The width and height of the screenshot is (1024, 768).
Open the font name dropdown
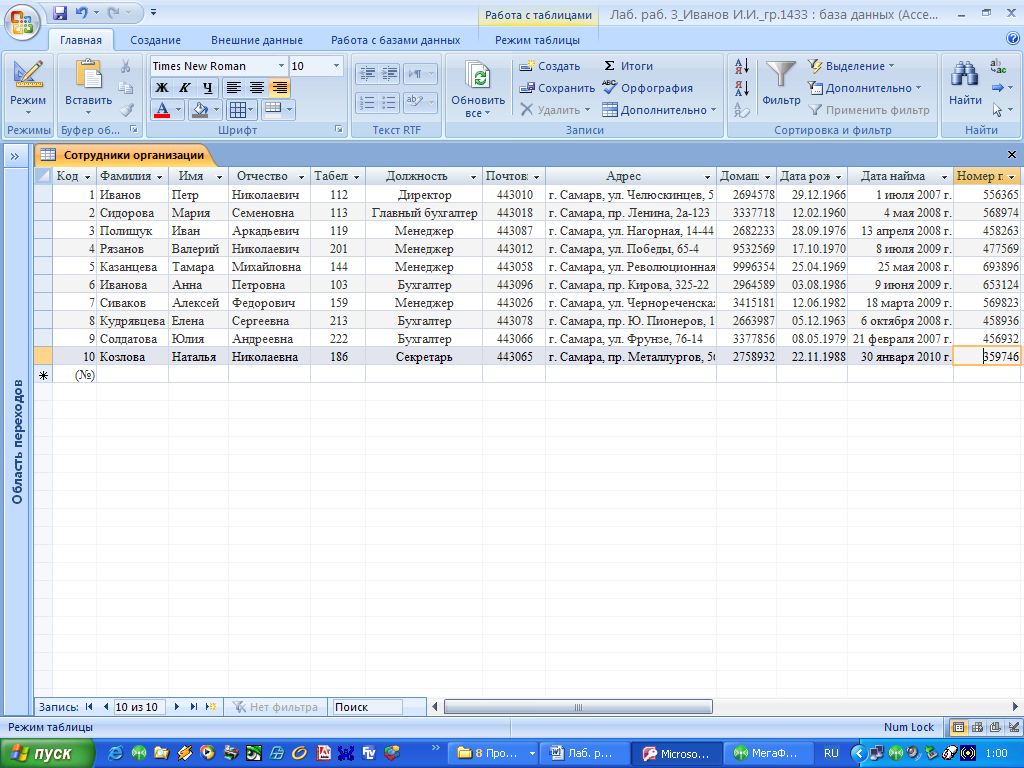pyautogui.click(x=281, y=66)
